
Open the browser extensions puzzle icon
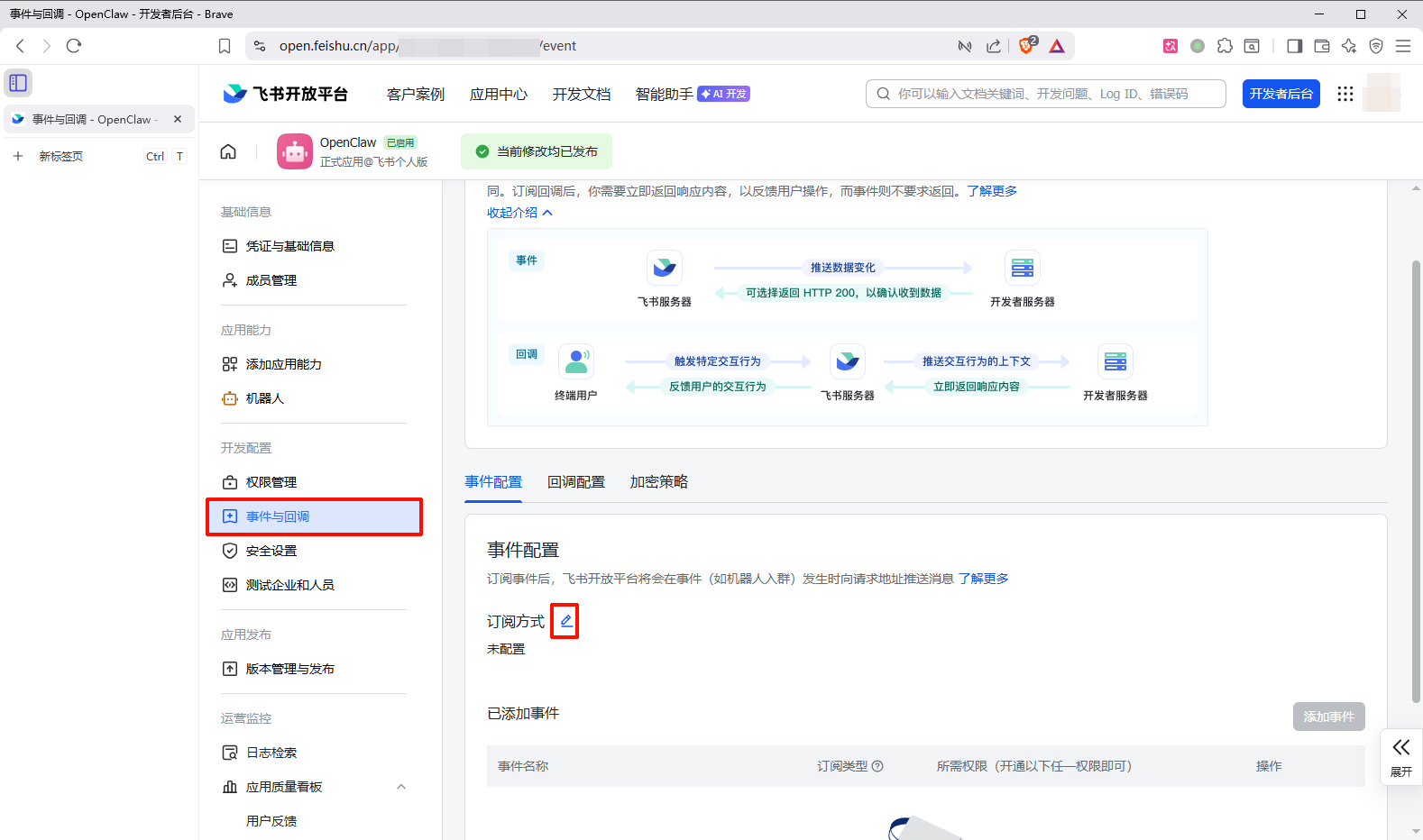point(1225,46)
